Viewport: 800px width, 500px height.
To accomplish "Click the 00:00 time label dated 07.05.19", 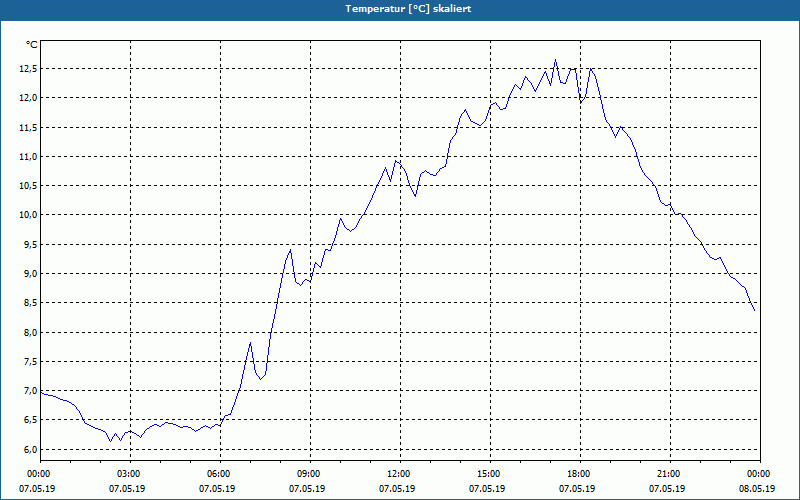I will tap(38, 474).
